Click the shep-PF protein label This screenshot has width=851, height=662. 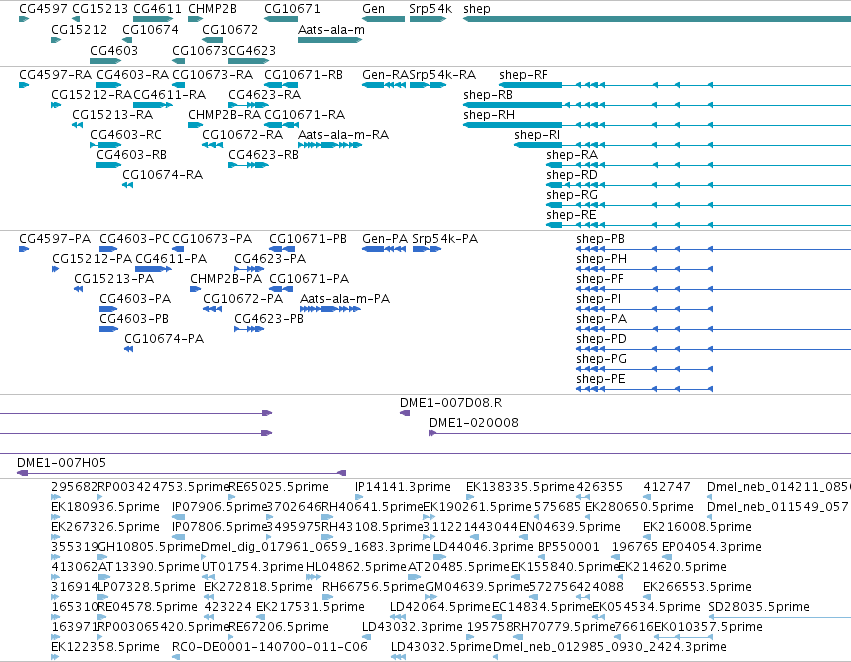[x=600, y=279]
